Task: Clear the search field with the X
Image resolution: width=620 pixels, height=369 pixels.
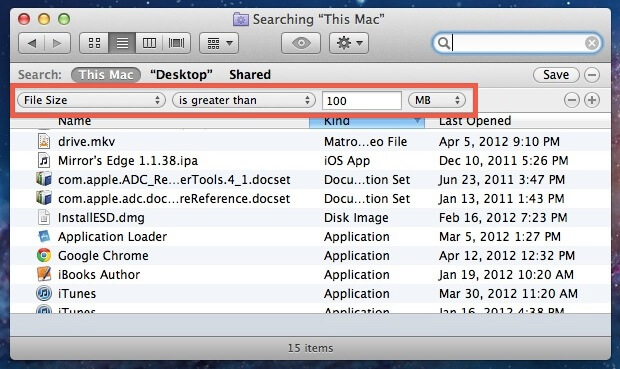Action: pyautogui.click(x=592, y=43)
